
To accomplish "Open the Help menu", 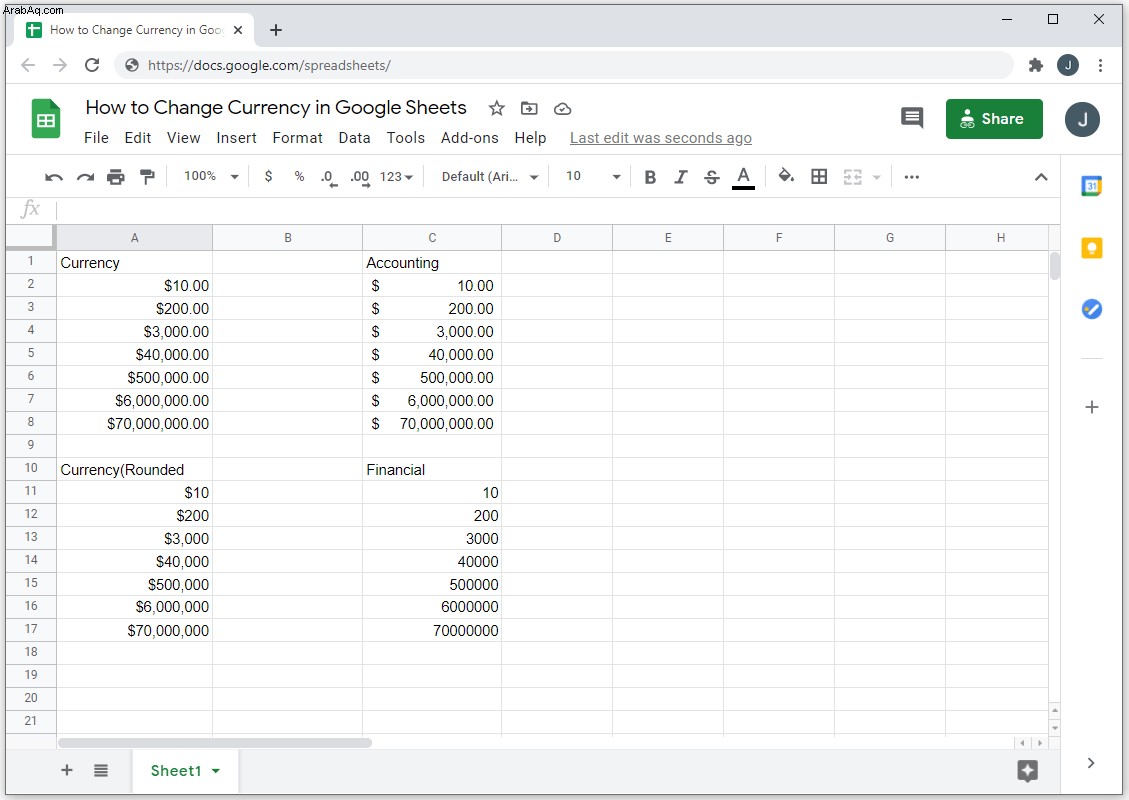I will [x=530, y=138].
